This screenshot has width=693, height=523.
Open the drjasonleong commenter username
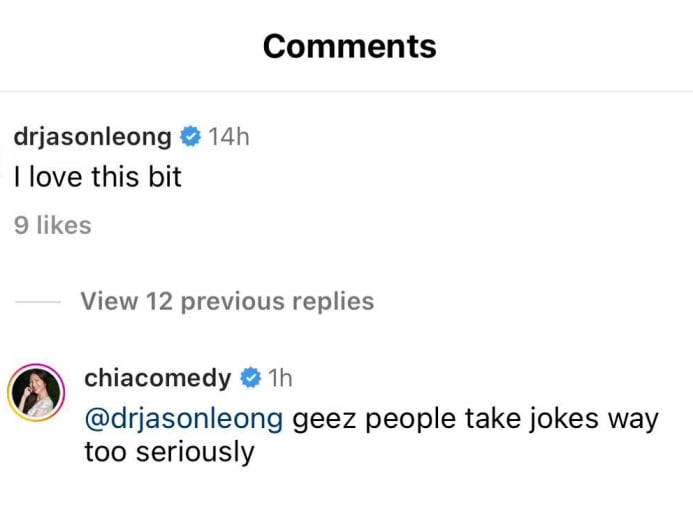(93, 137)
